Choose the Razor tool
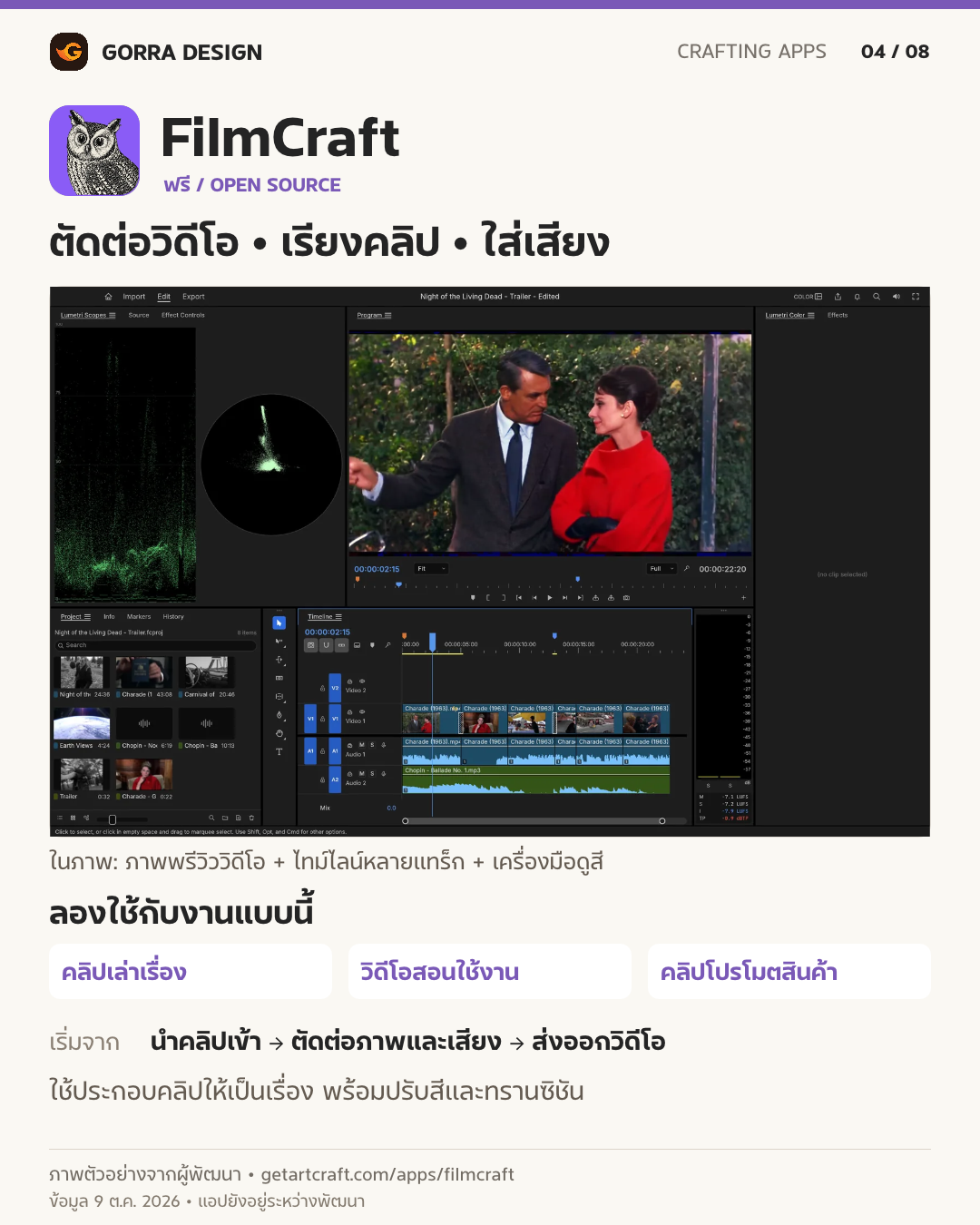This screenshot has height=1225, width=980. 279,678
